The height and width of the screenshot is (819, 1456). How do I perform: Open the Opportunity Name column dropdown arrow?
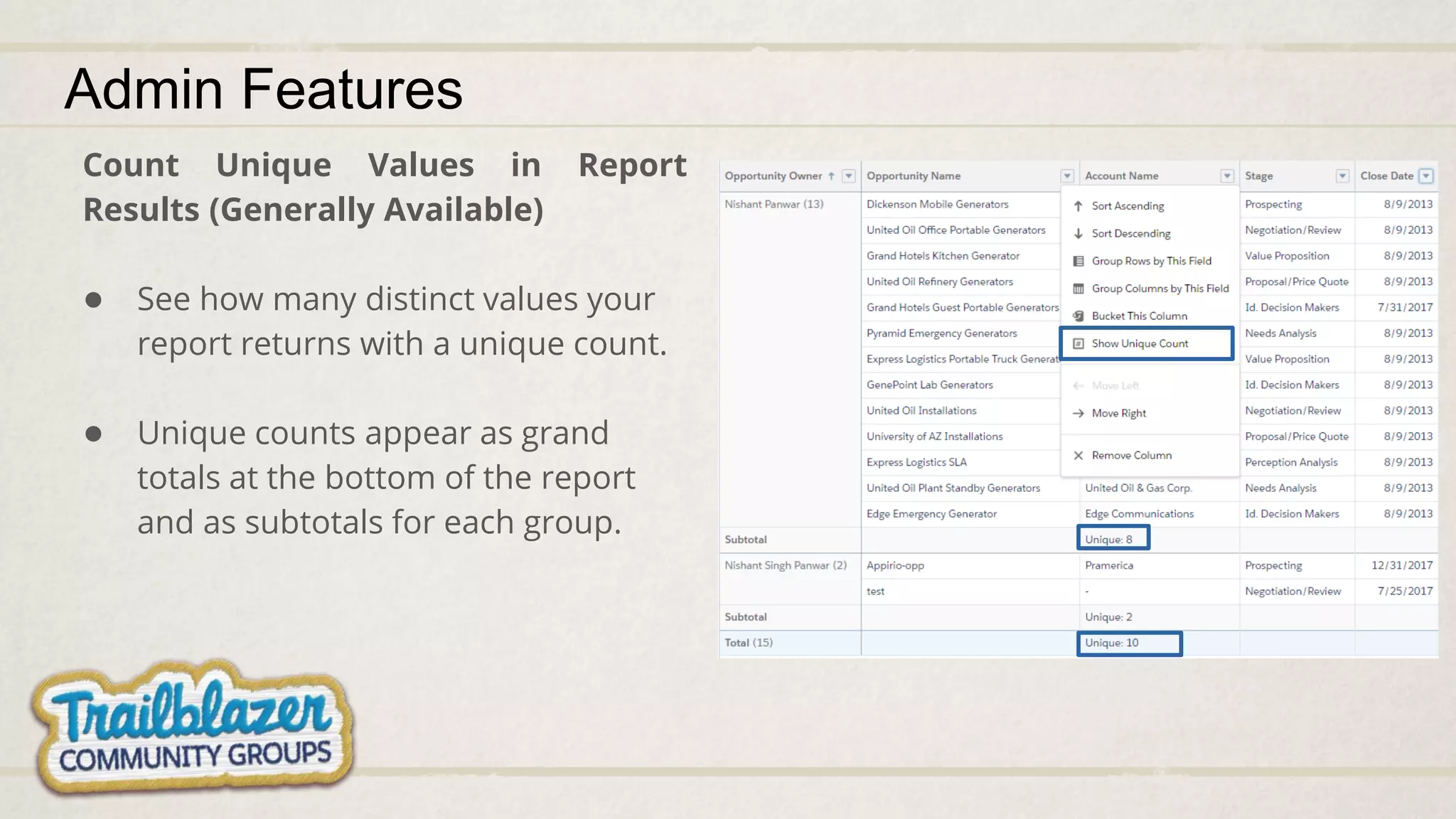1067,176
